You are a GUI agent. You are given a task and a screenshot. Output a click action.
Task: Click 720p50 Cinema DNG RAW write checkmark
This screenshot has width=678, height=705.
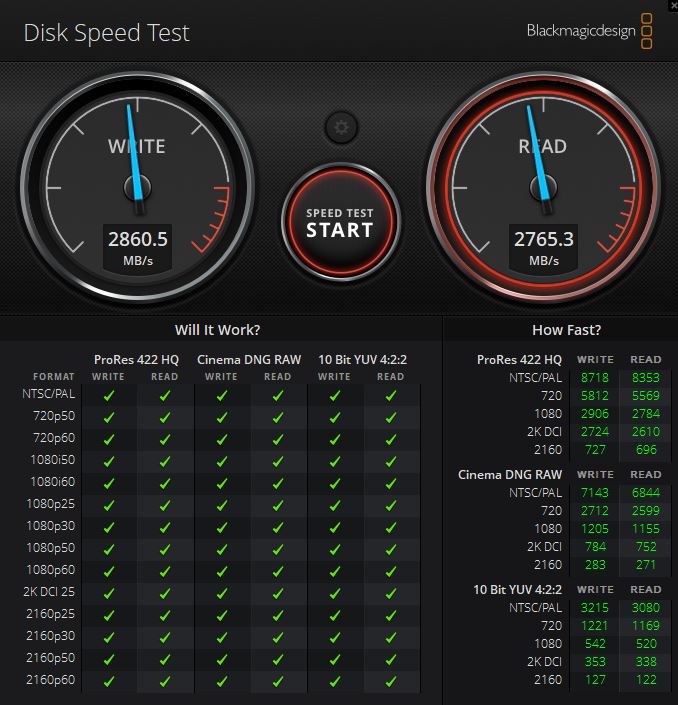pyautogui.click(x=222, y=418)
